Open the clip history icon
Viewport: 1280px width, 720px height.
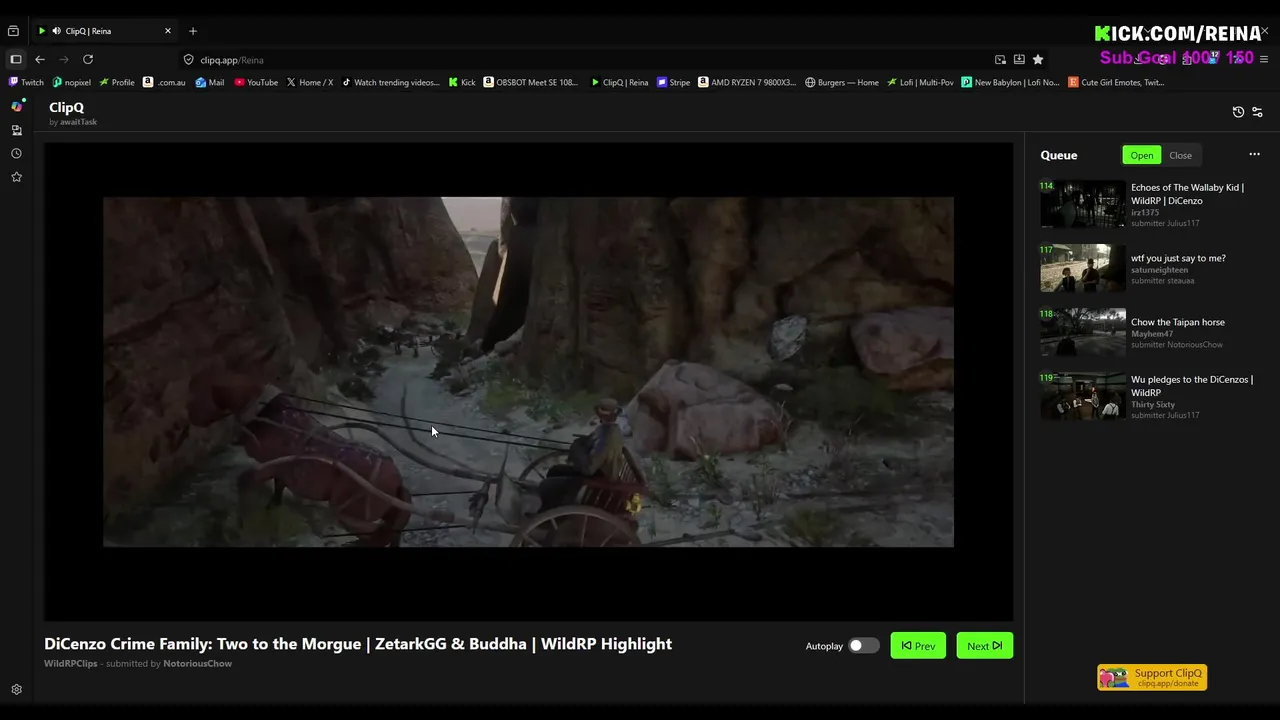coord(1238,112)
